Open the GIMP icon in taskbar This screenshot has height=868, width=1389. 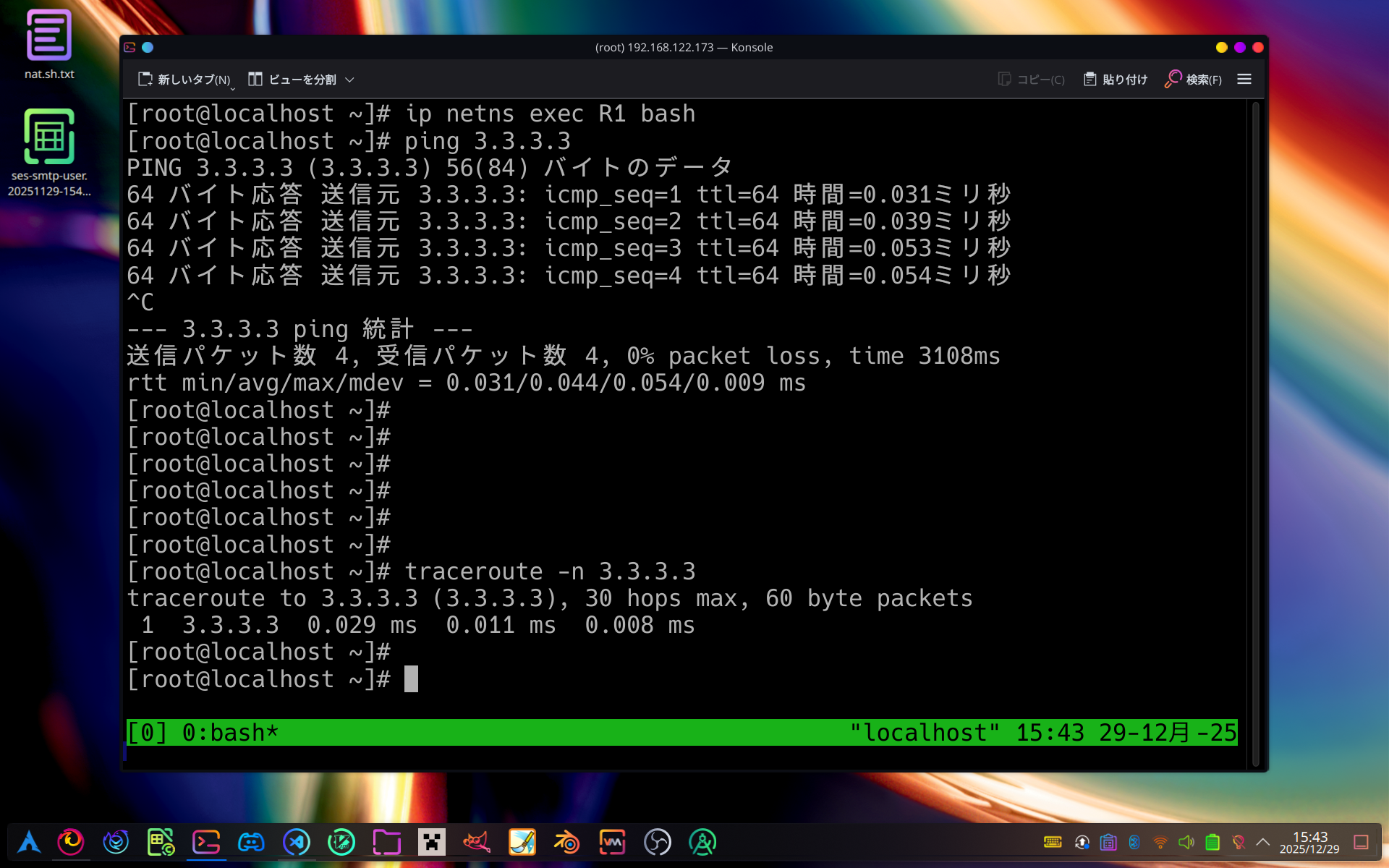(477, 842)
